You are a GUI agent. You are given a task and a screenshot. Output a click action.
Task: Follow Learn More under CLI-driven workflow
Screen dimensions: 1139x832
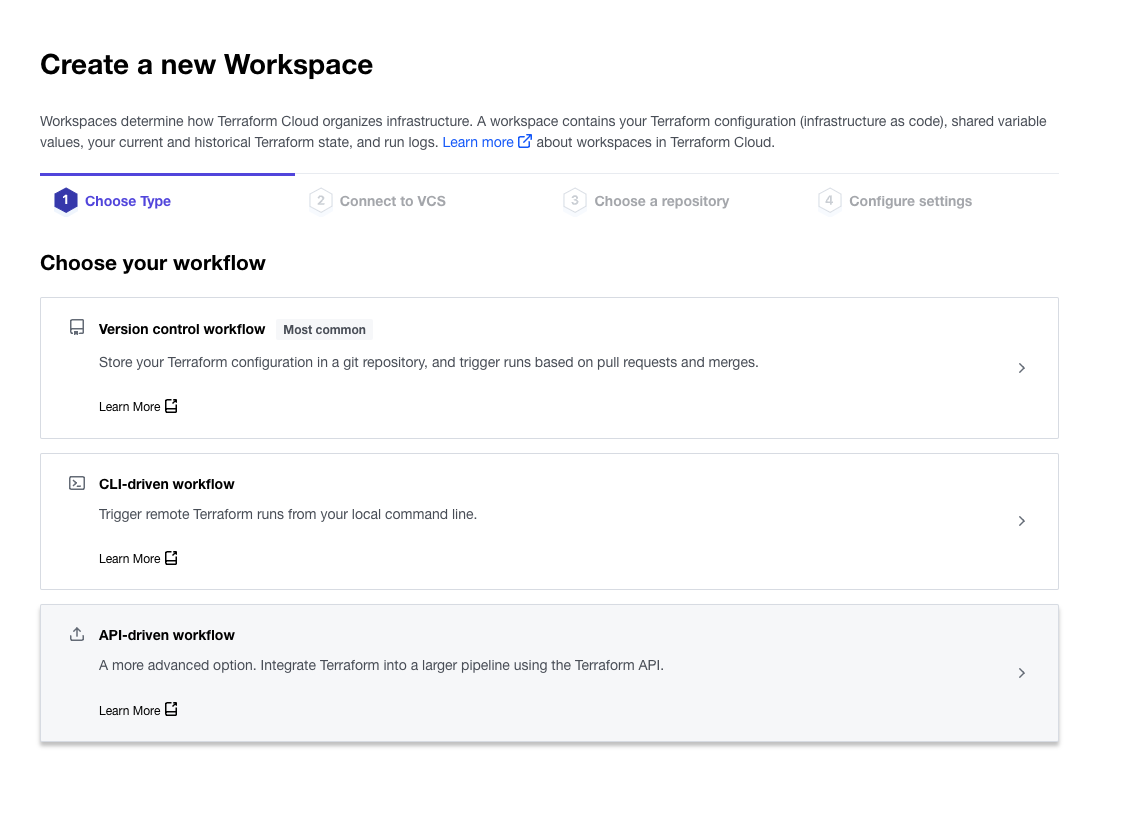130,559
